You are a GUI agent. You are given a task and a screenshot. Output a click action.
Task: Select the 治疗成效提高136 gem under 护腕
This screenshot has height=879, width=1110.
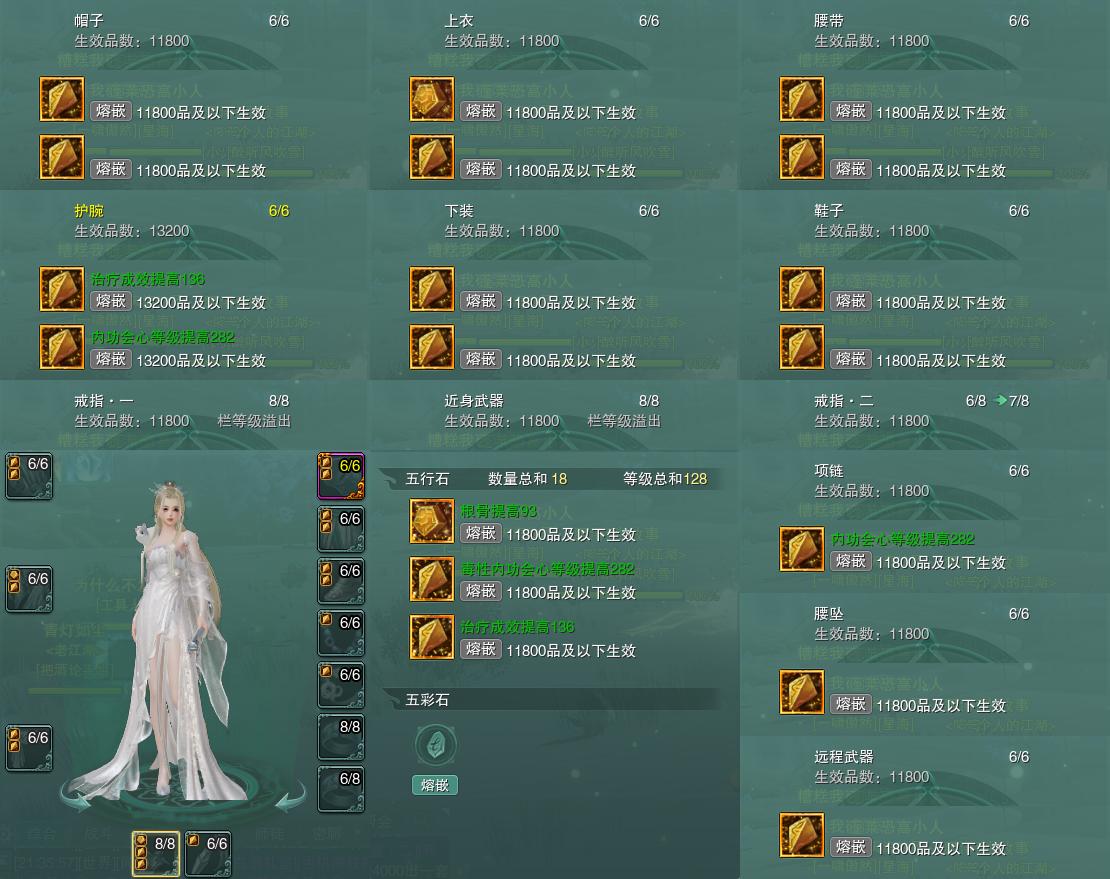click(x=62, y=289)
